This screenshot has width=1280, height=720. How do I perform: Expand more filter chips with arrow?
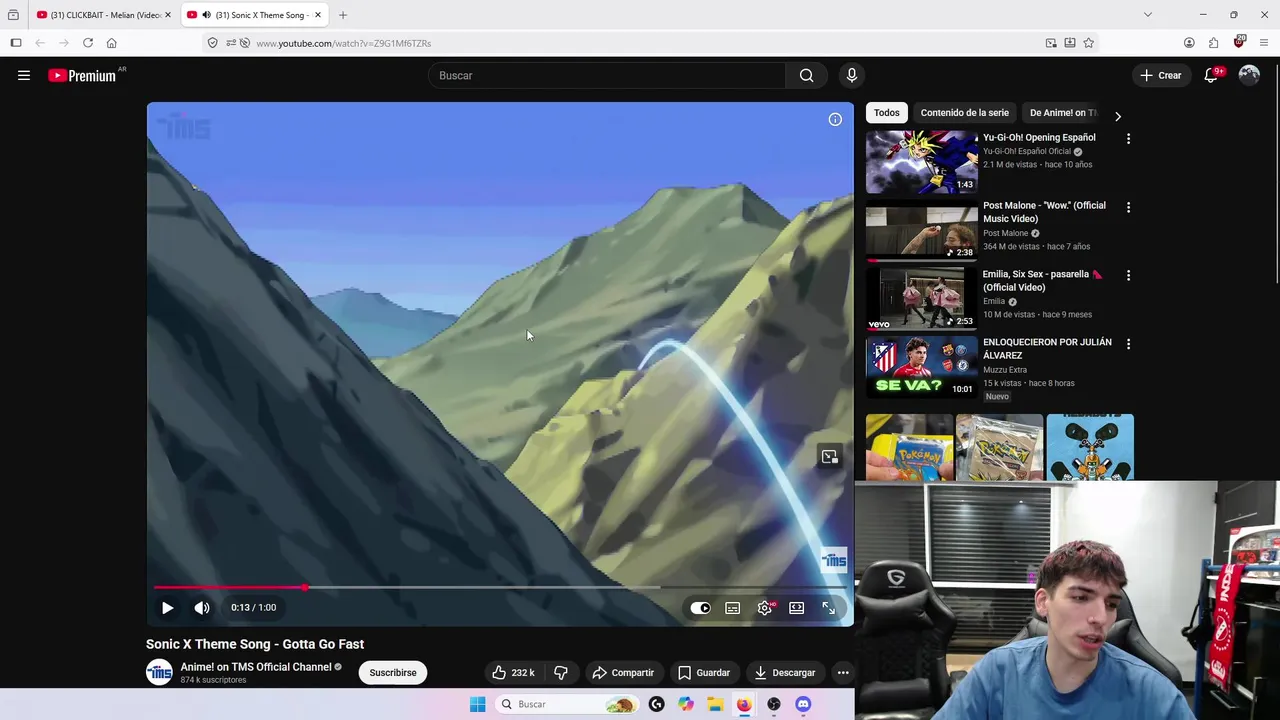coord(1118,116)
